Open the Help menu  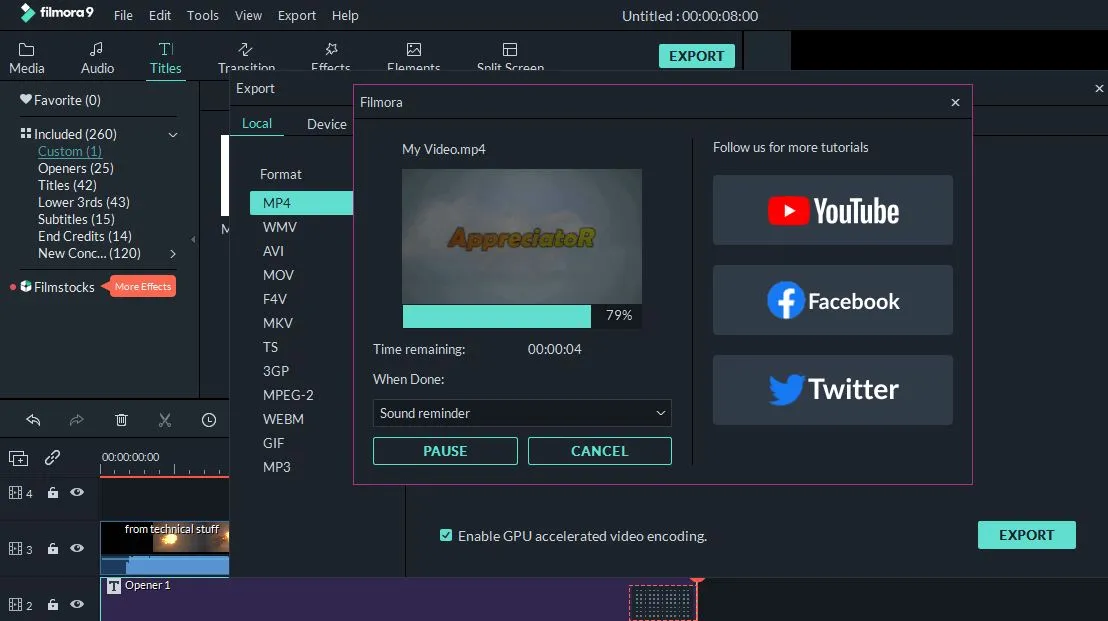coord(345,16)
